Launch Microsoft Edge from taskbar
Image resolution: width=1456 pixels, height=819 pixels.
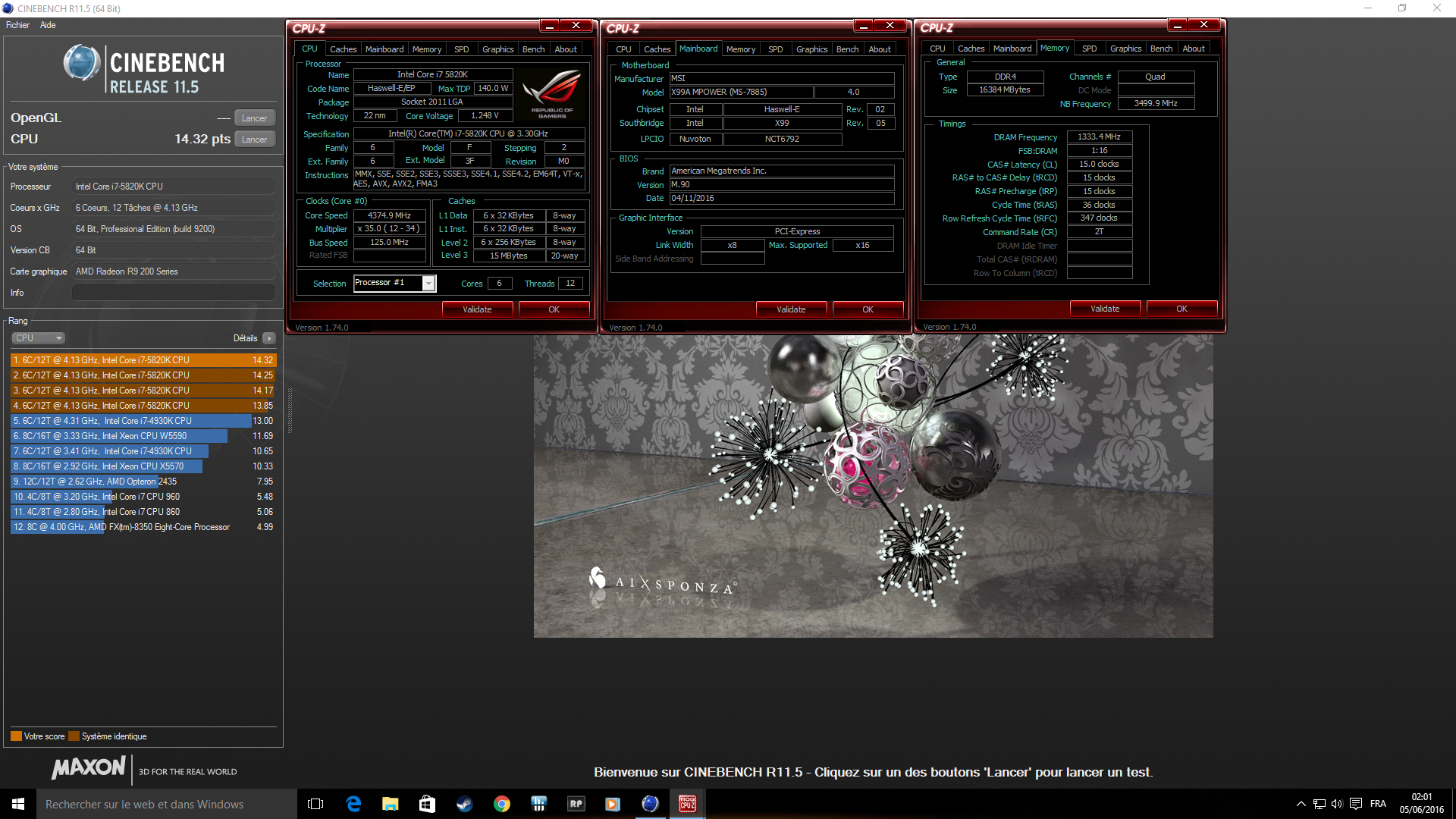(x=353, y=804)
